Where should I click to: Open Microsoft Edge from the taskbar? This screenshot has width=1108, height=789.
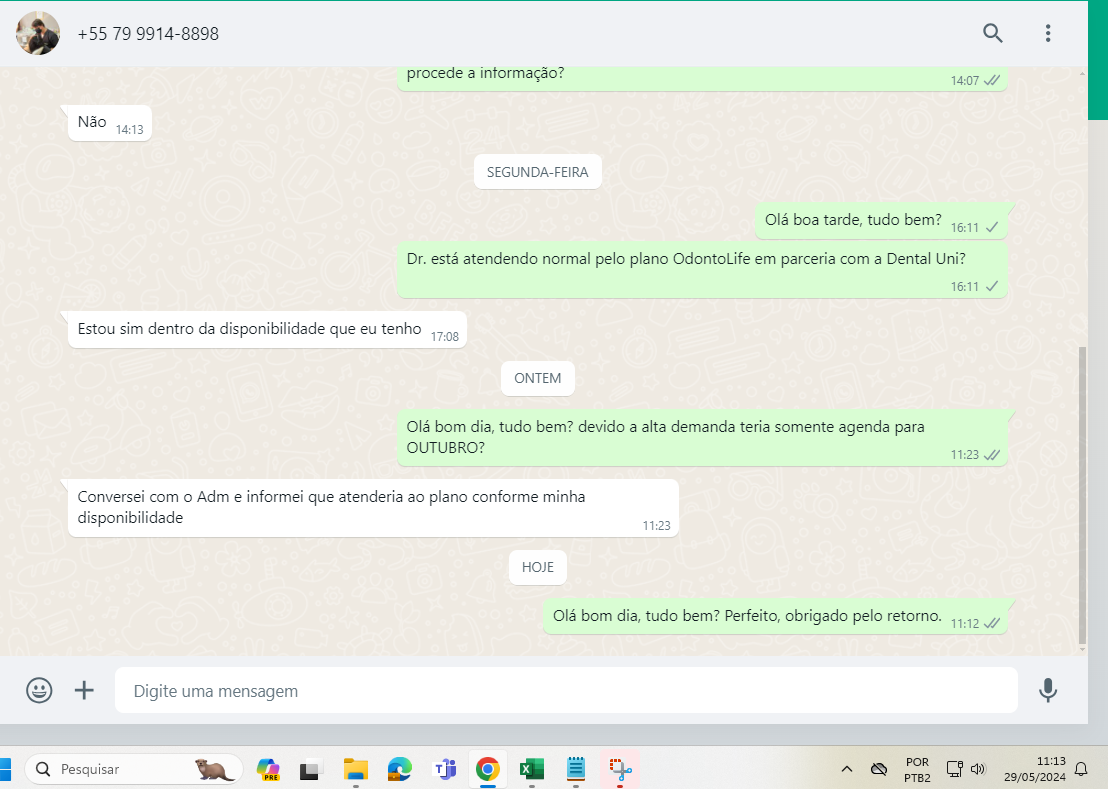399,769
